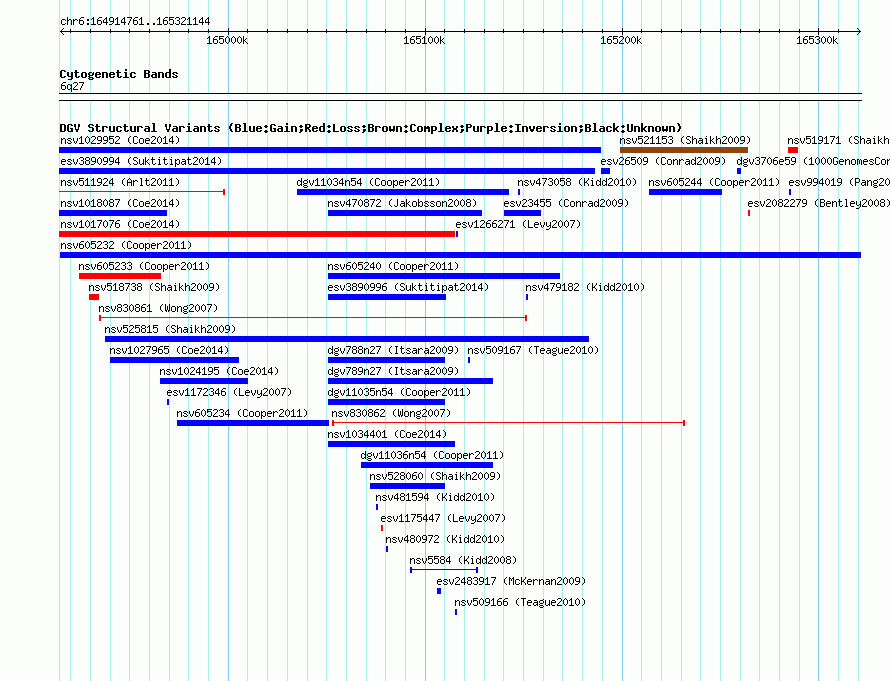Image resolution: width=890 pixels, height=681 pixels.
Task: Click the nsv605232 (Cooper2011) label
Action: [126, 245]
